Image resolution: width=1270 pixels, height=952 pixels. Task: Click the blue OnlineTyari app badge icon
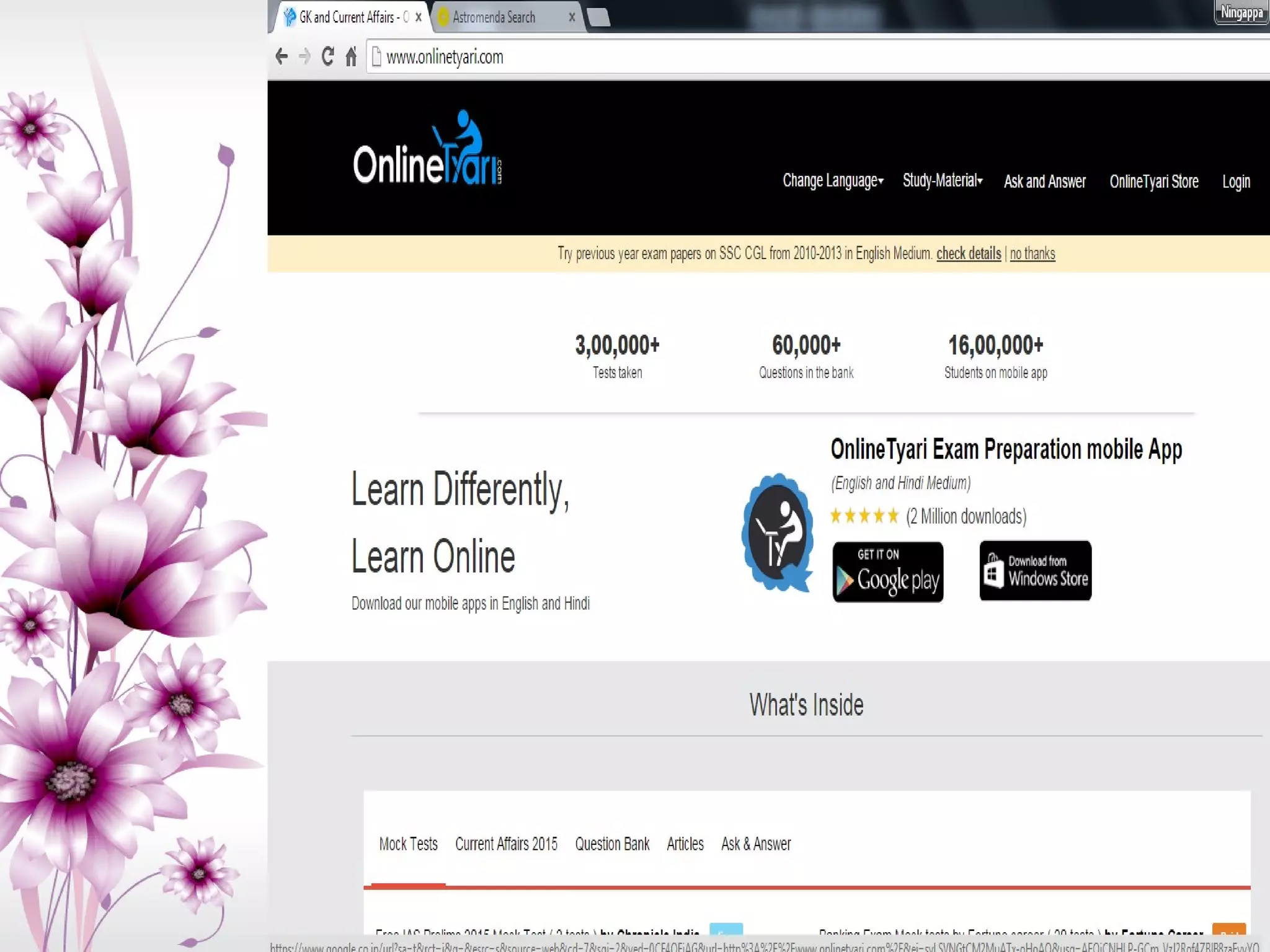coord(778,532)
